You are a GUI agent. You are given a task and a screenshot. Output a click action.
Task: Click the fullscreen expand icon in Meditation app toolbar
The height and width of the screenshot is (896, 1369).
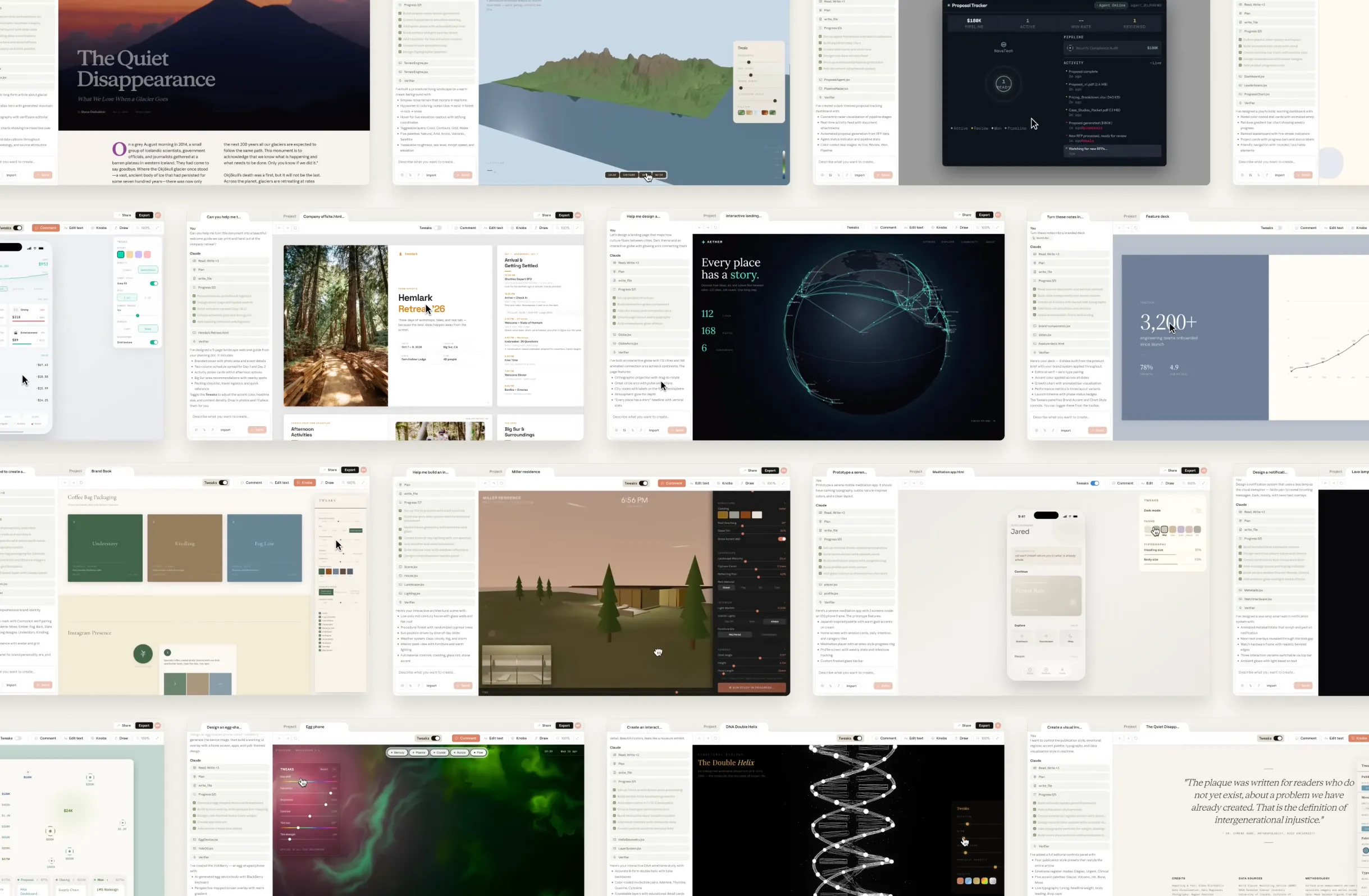click(x=1203, y=483)
